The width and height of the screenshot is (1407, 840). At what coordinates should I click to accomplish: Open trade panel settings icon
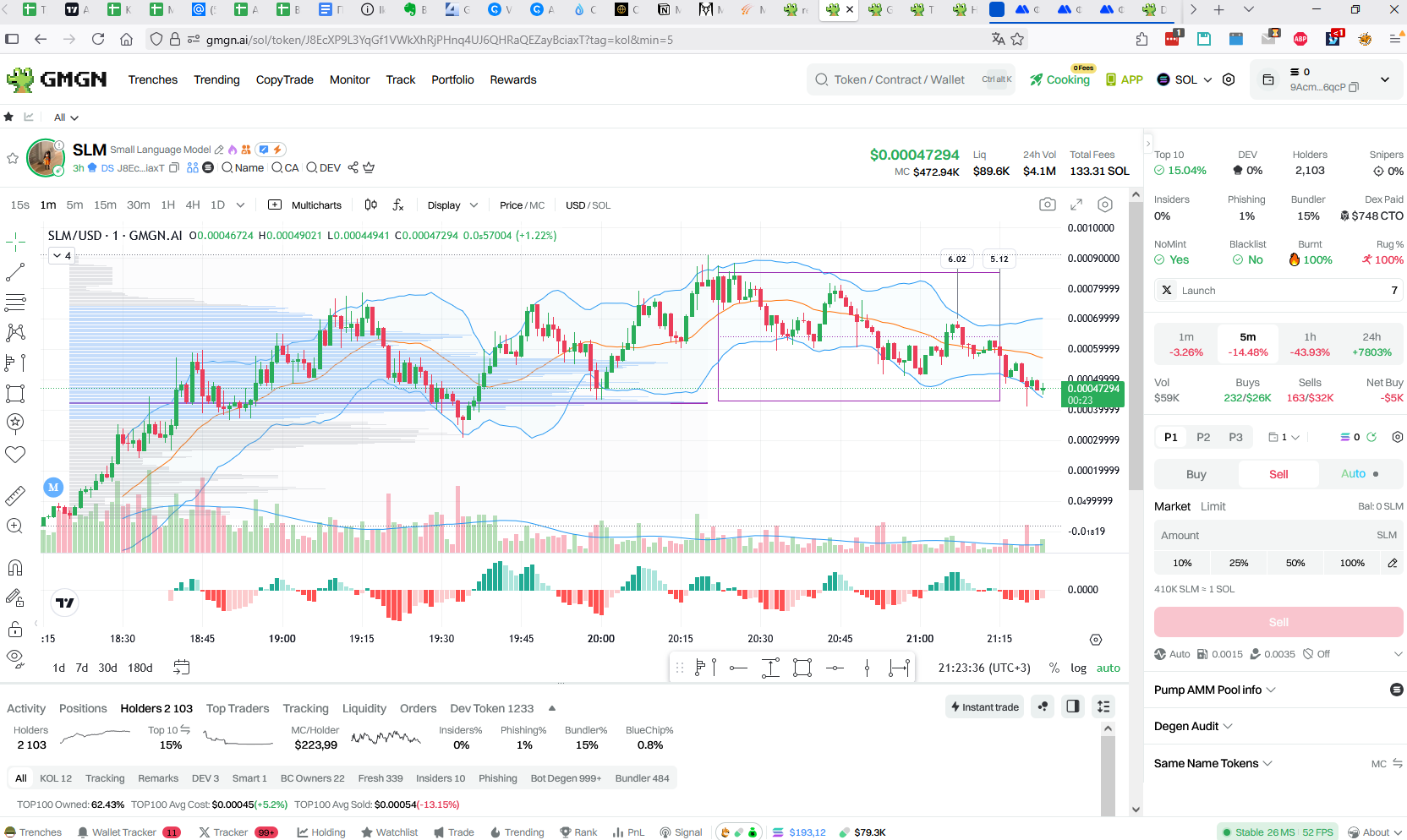tap(1398, 437)
